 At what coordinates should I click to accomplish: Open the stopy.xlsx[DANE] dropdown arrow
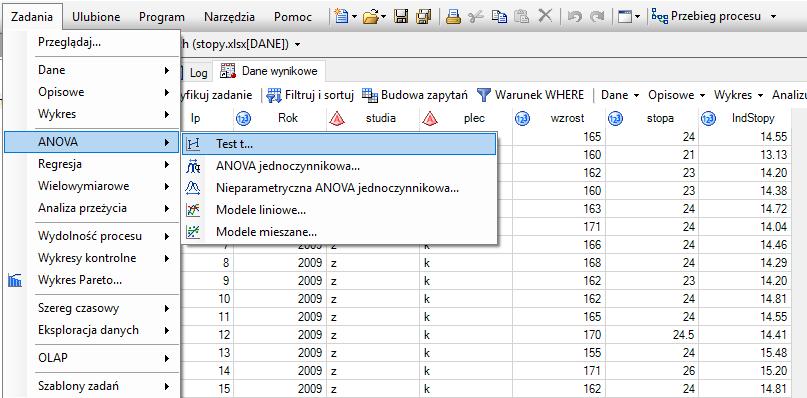point(298,45)
